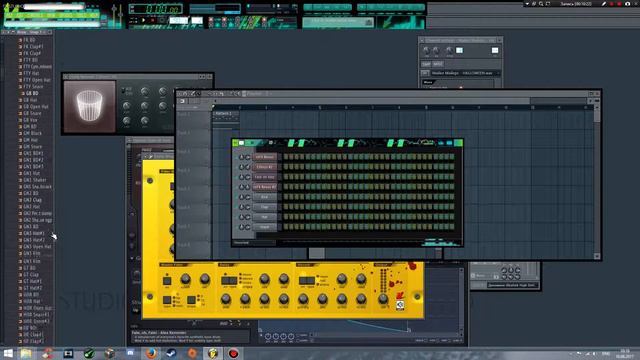Click the red record app taskbar icon
The width and height of the screenshot is (640, 360).
point(233,353)
